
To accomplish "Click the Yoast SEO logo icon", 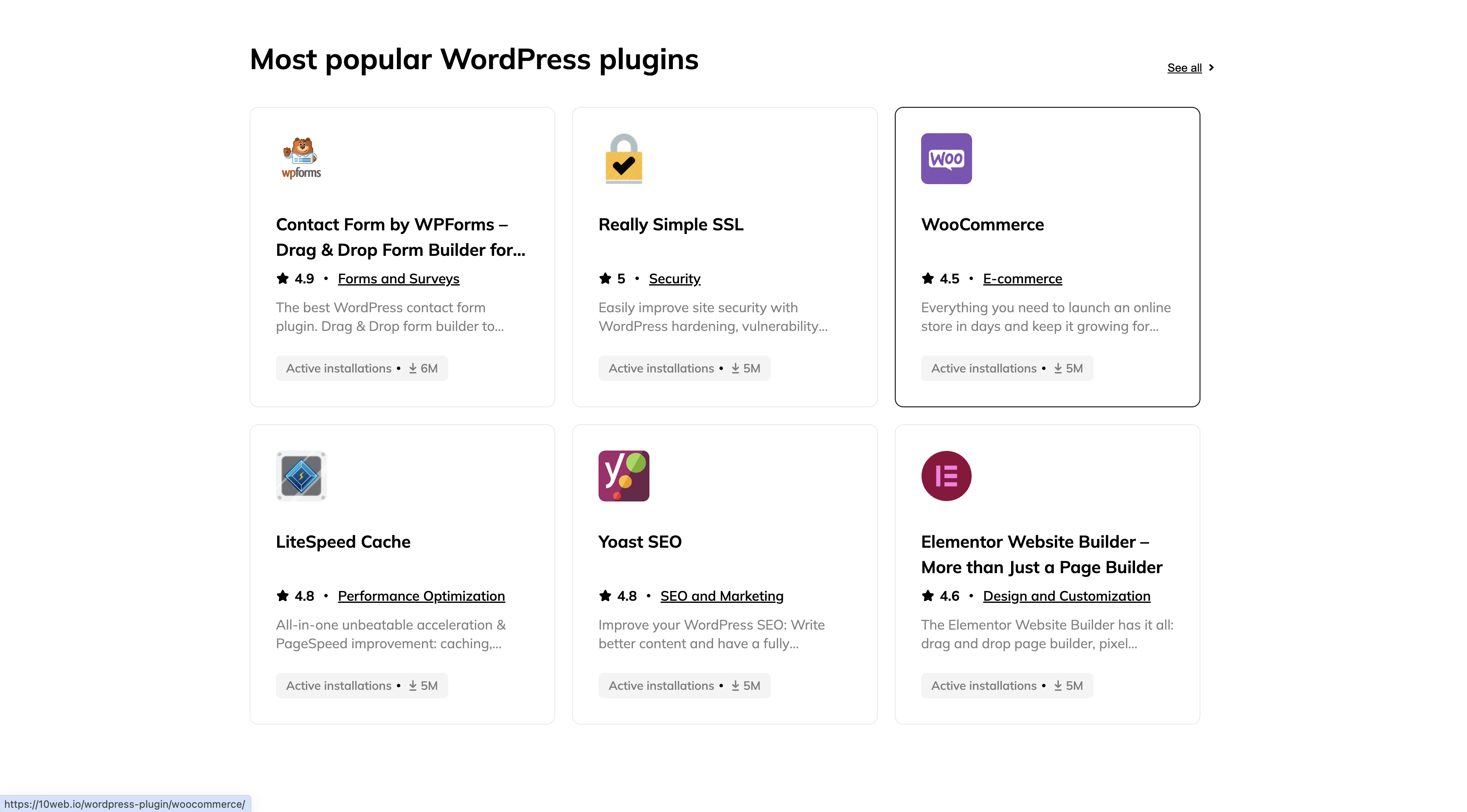I will point(624,476).
